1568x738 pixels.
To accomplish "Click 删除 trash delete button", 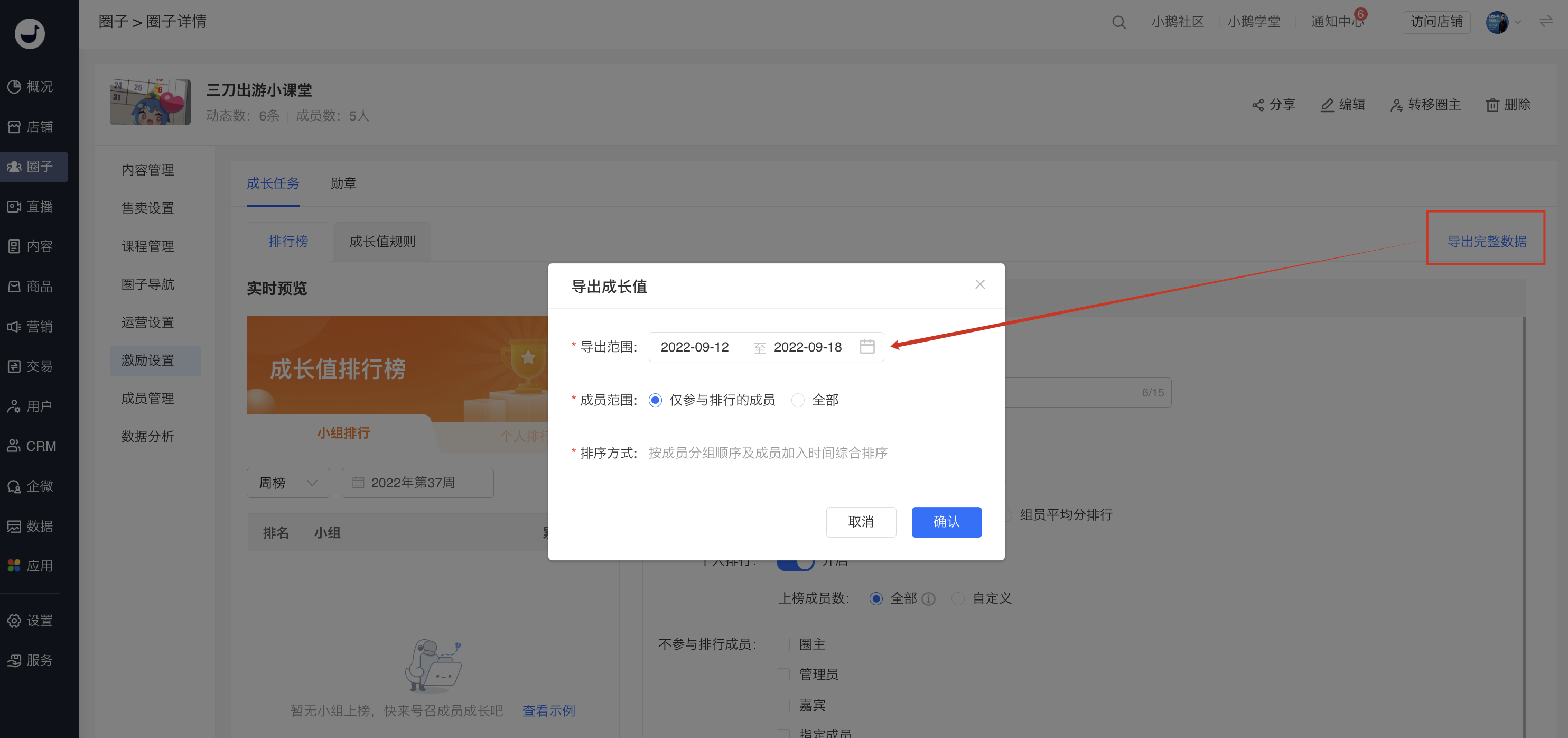I will click(1508, 105).
